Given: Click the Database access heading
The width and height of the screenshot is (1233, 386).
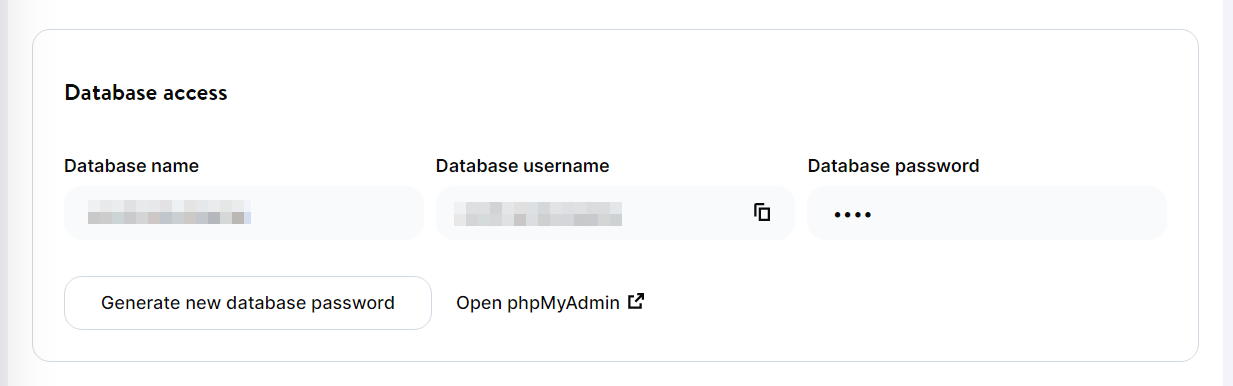Looking at the screenshot, I should tap(146, 93).
